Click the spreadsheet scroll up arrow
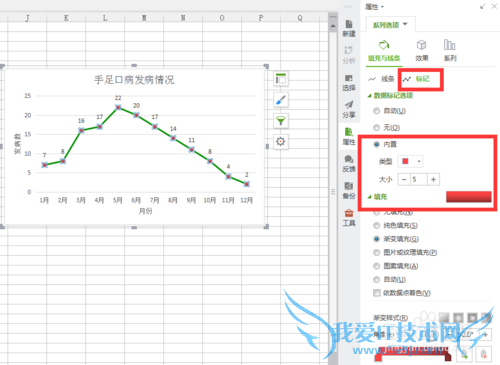Screen dimensions: 500x365 [x=333, y=26]
